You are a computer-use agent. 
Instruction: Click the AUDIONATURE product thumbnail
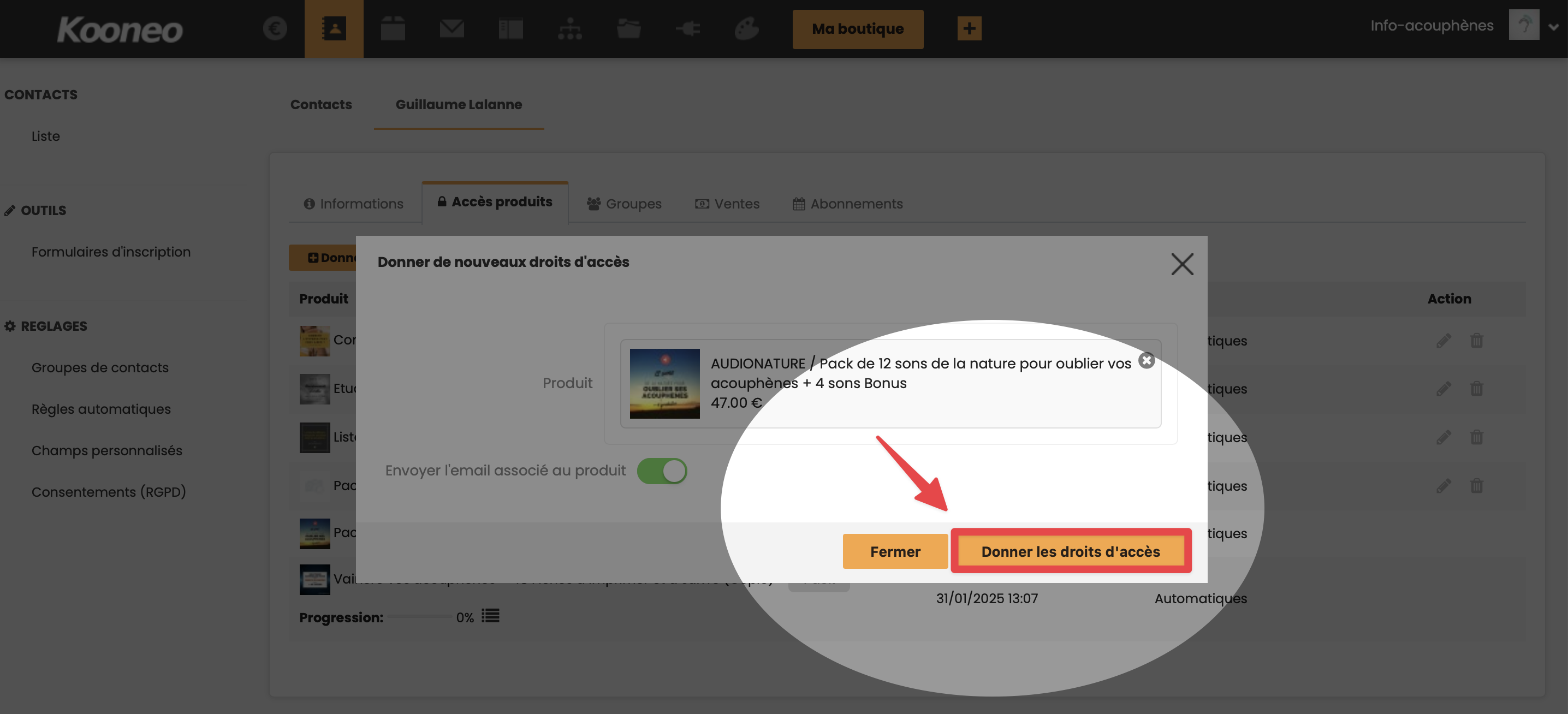click(664, 384)
